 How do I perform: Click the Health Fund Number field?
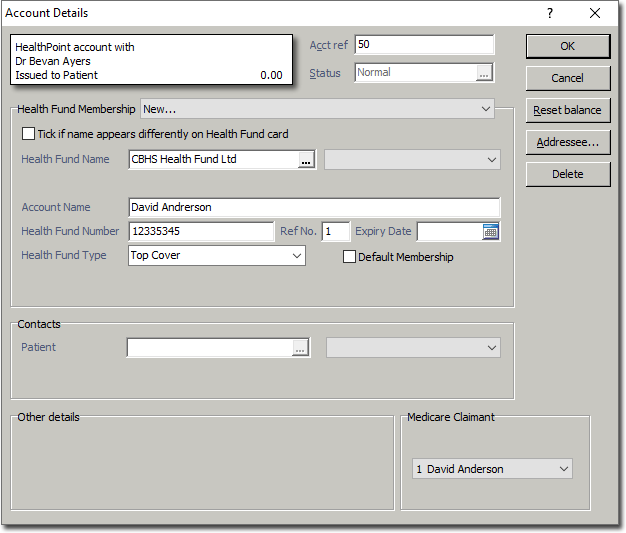coord(201,231)
